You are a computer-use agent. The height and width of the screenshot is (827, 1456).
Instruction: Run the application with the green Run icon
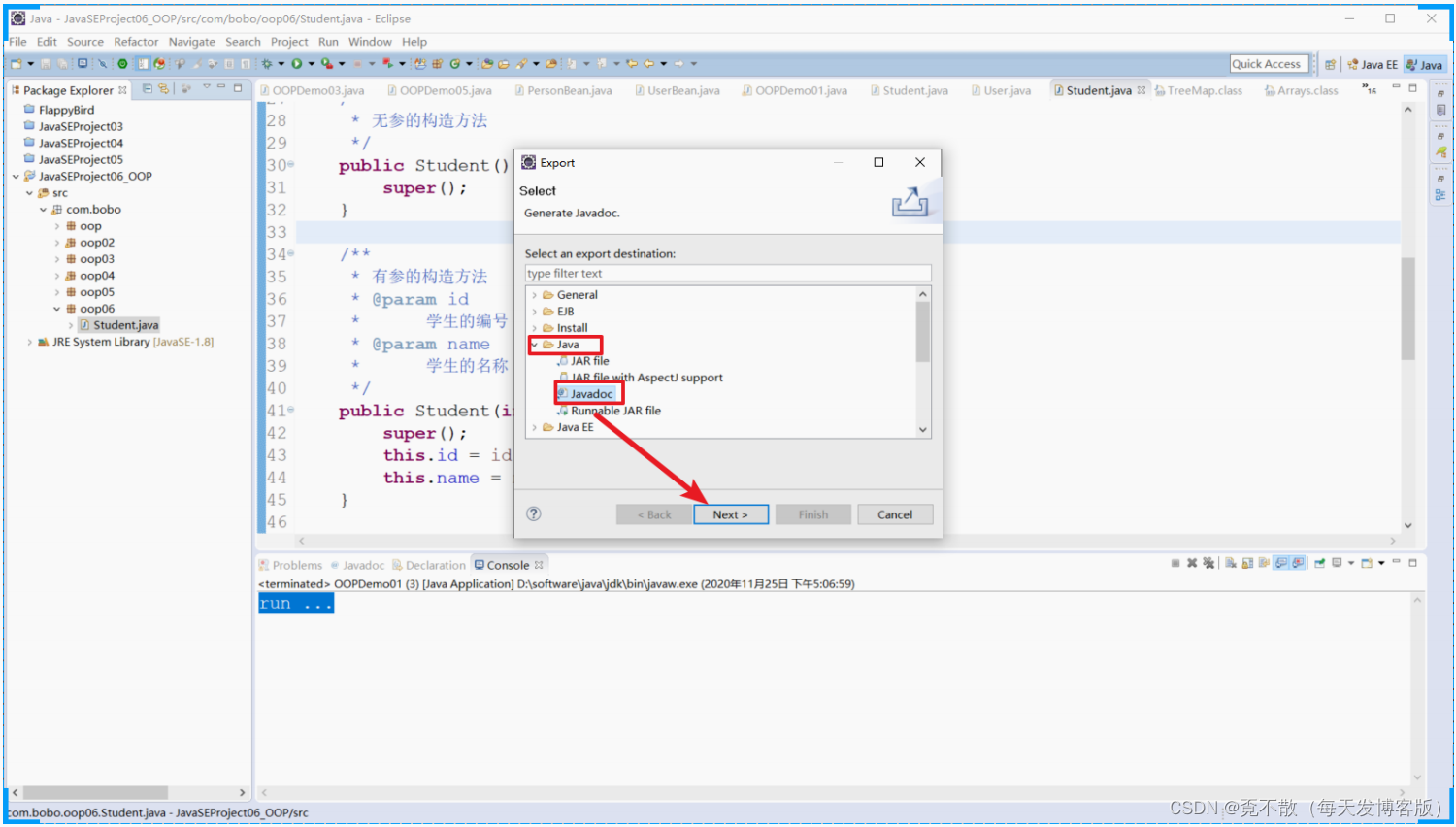(296, 63)
